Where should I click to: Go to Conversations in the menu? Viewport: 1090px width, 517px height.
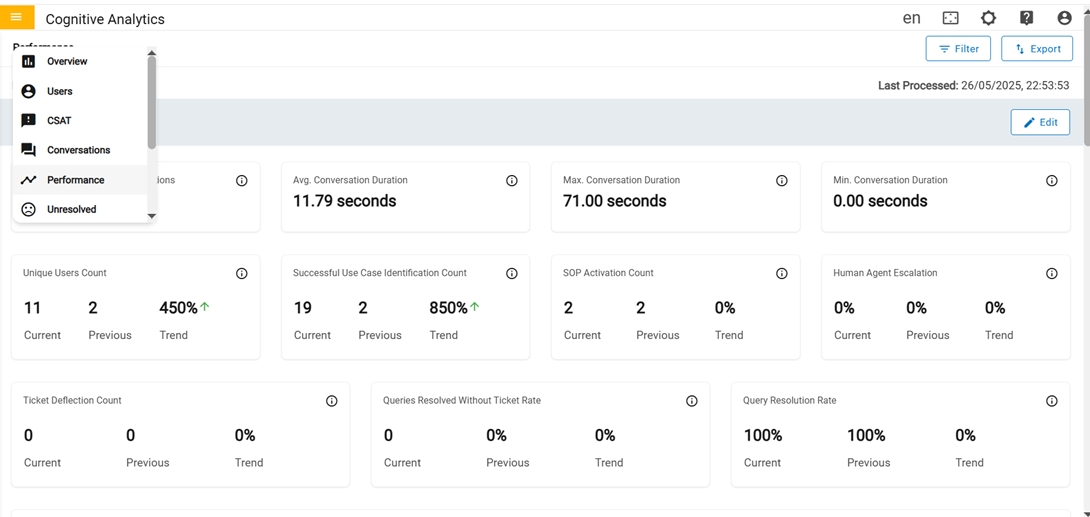tap(78, 150)
